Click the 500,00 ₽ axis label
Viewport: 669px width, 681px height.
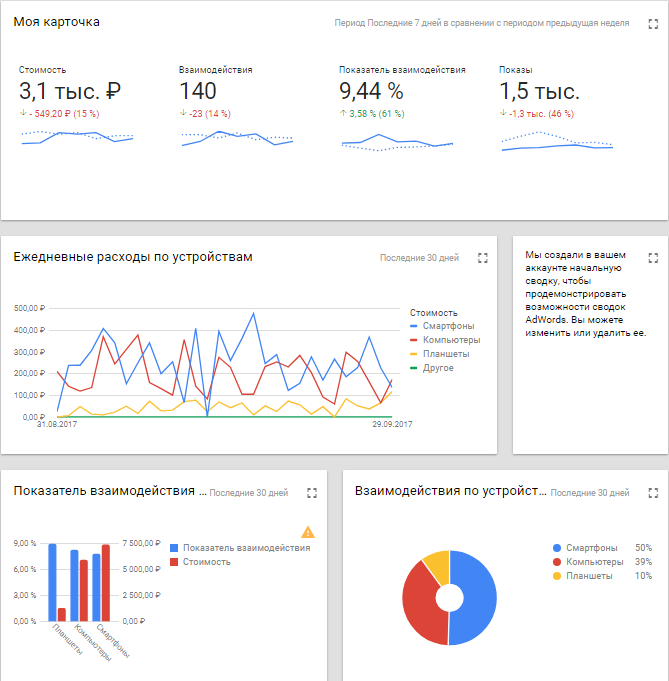[x=30, y=308]
